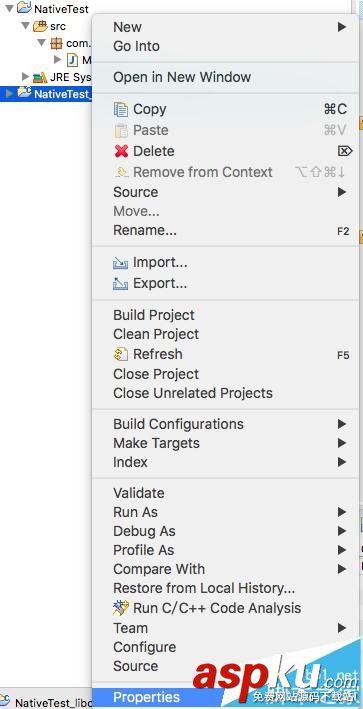
Task: Click the Copy icon in context menu
Action: click(121, 109)
